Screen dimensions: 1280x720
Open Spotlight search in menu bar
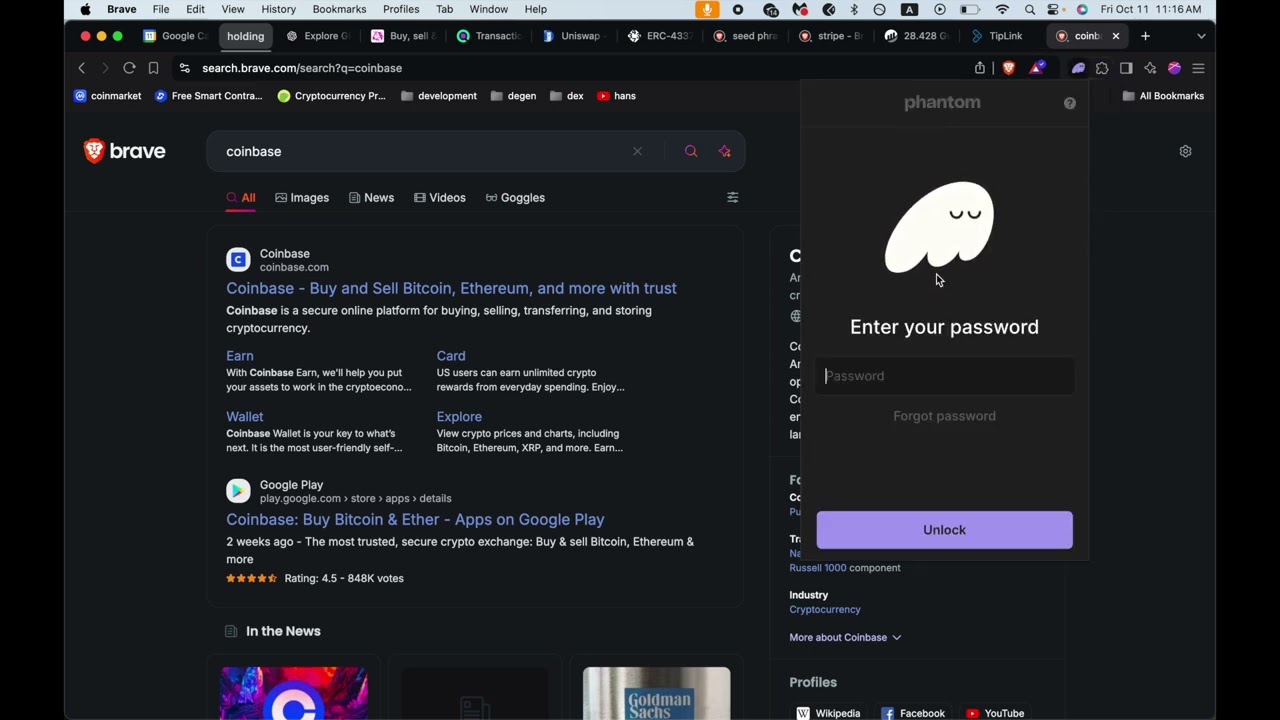1029,9
